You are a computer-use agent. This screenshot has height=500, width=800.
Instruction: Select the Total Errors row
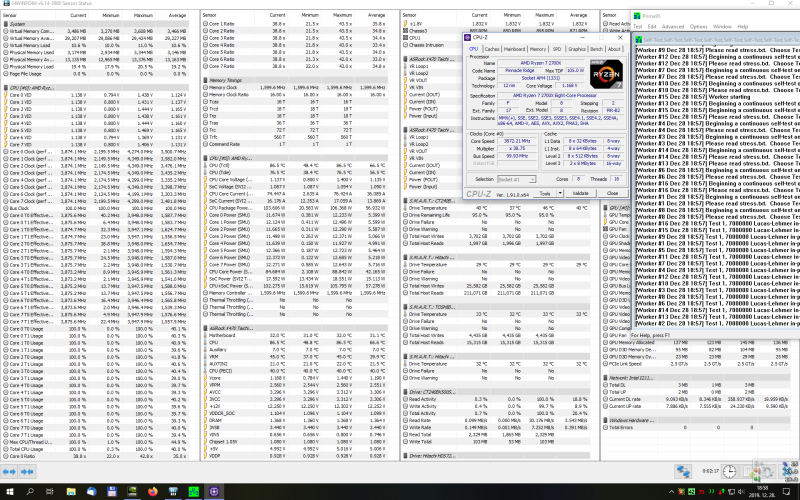[696, 428]
